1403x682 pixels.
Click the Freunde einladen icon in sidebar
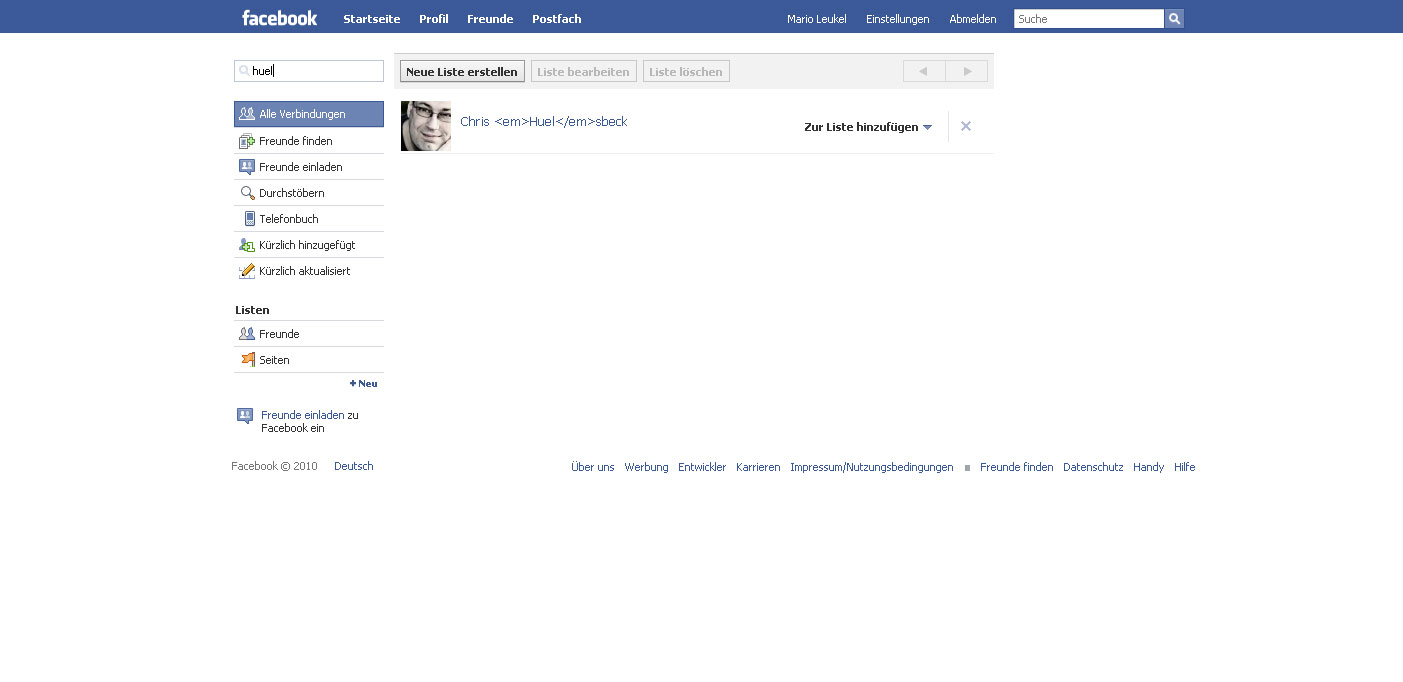[x=247, y=167]
